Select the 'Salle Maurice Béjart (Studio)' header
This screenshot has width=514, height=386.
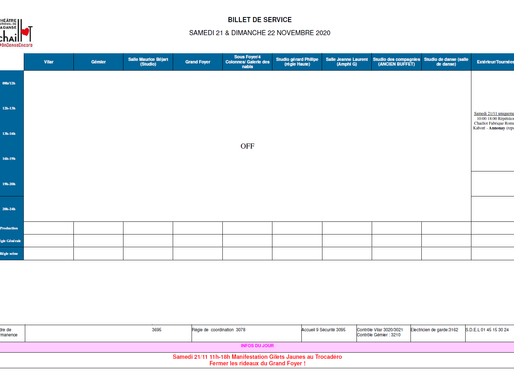point(148,62)
